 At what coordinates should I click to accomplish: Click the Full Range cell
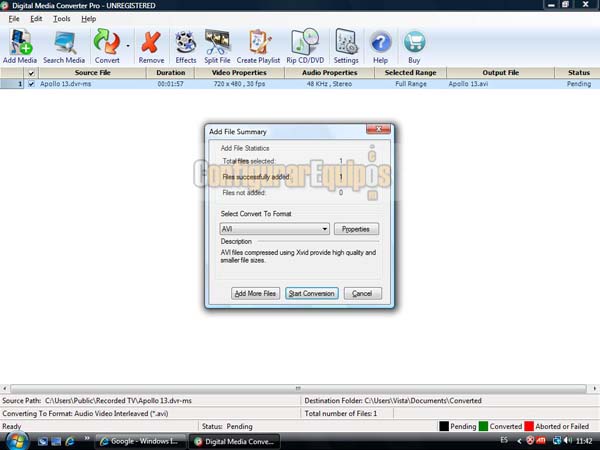[411, 84]
